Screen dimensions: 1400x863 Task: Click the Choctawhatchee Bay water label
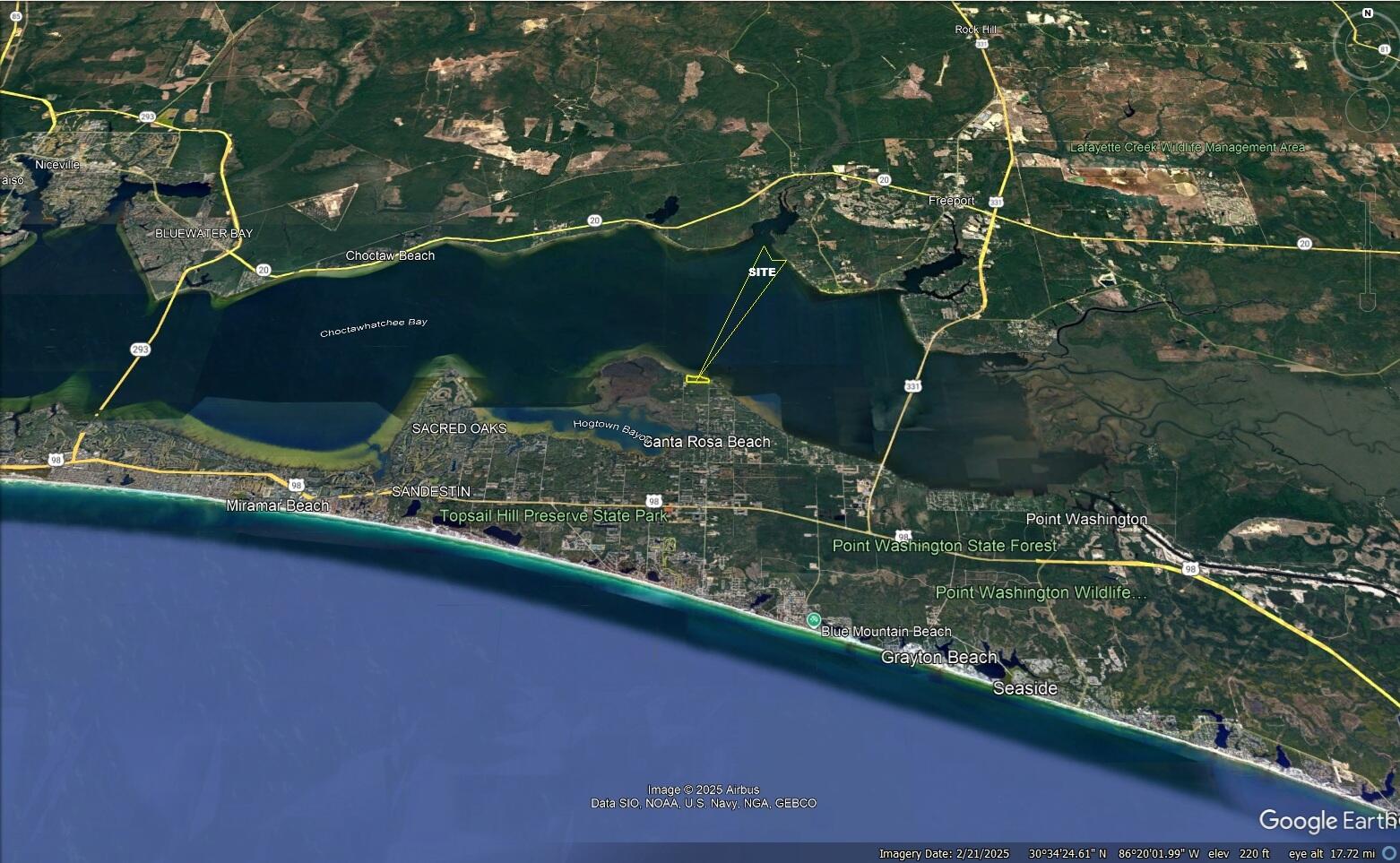coord(374,328)
